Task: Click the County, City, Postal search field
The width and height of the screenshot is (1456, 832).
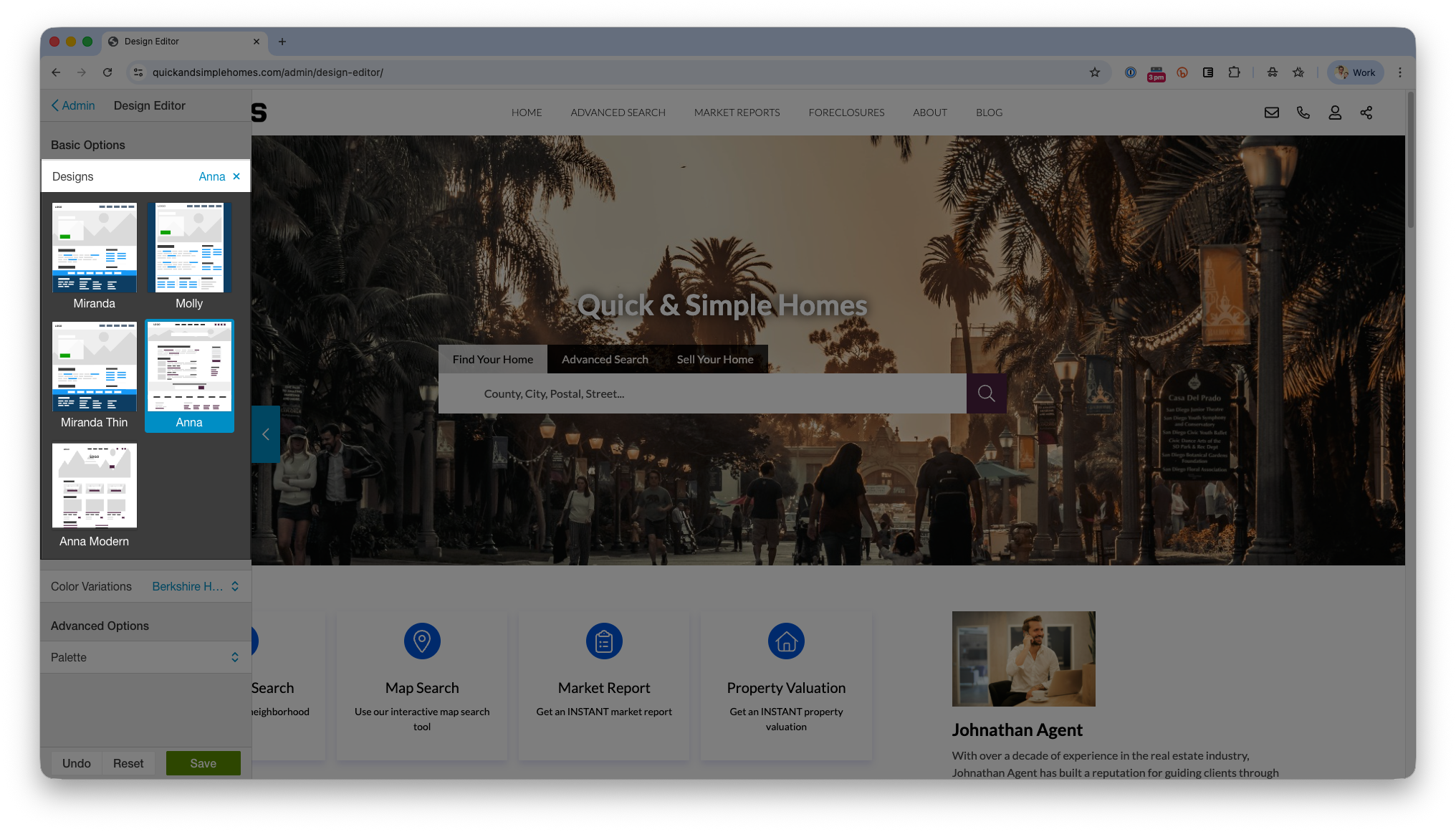Action: click(x=702, y=393)
